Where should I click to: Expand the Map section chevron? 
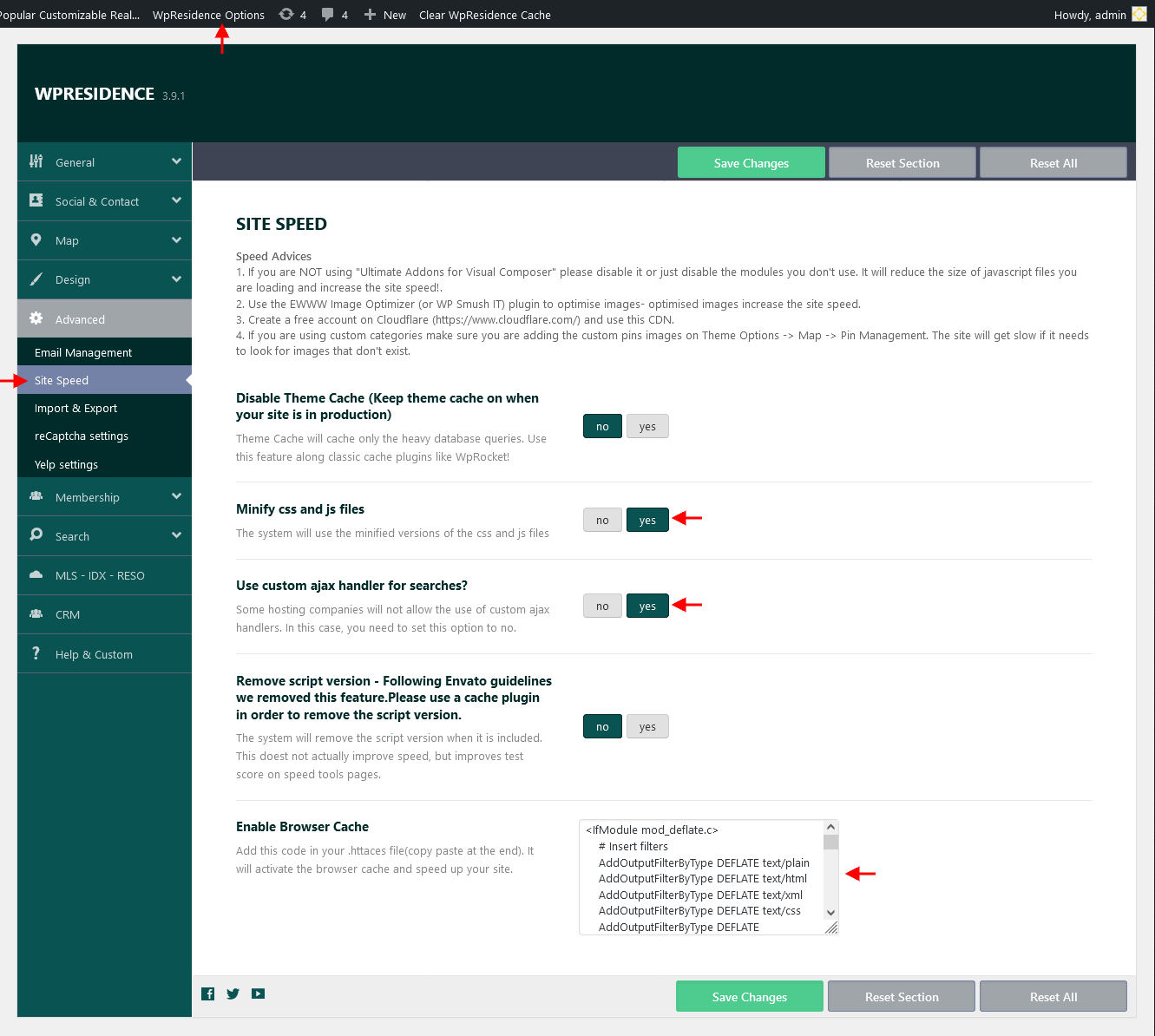176,240
